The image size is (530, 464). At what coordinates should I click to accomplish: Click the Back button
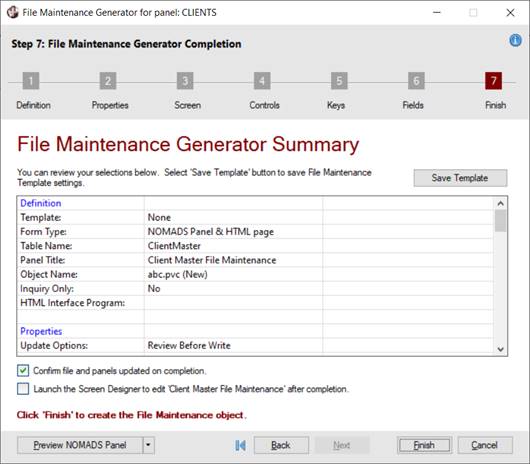(281, 445)
